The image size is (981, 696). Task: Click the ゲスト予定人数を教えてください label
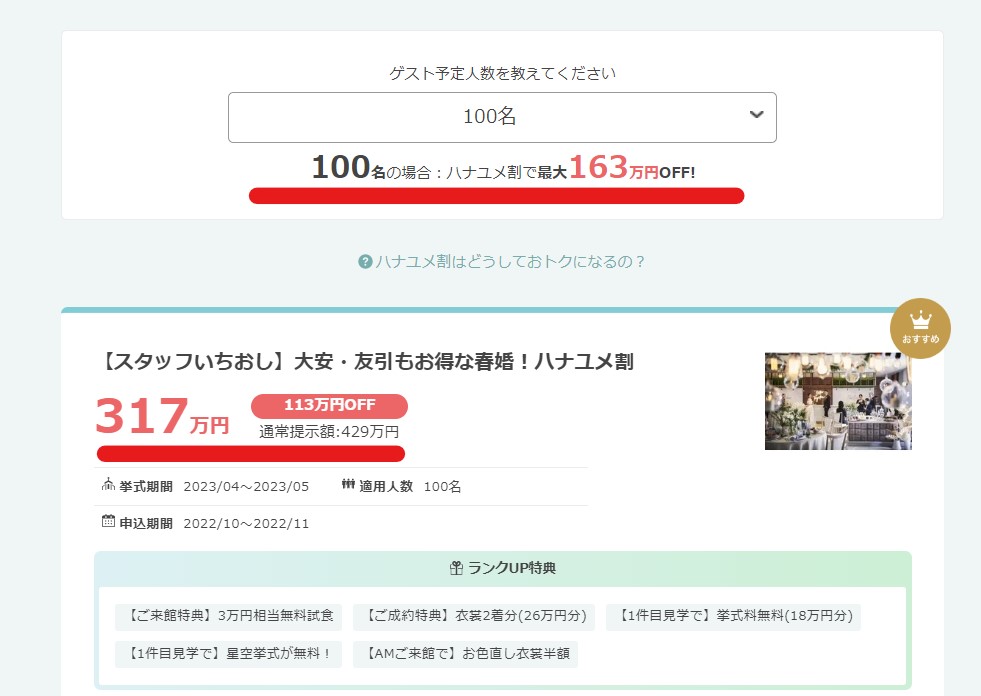coord(502,73)
